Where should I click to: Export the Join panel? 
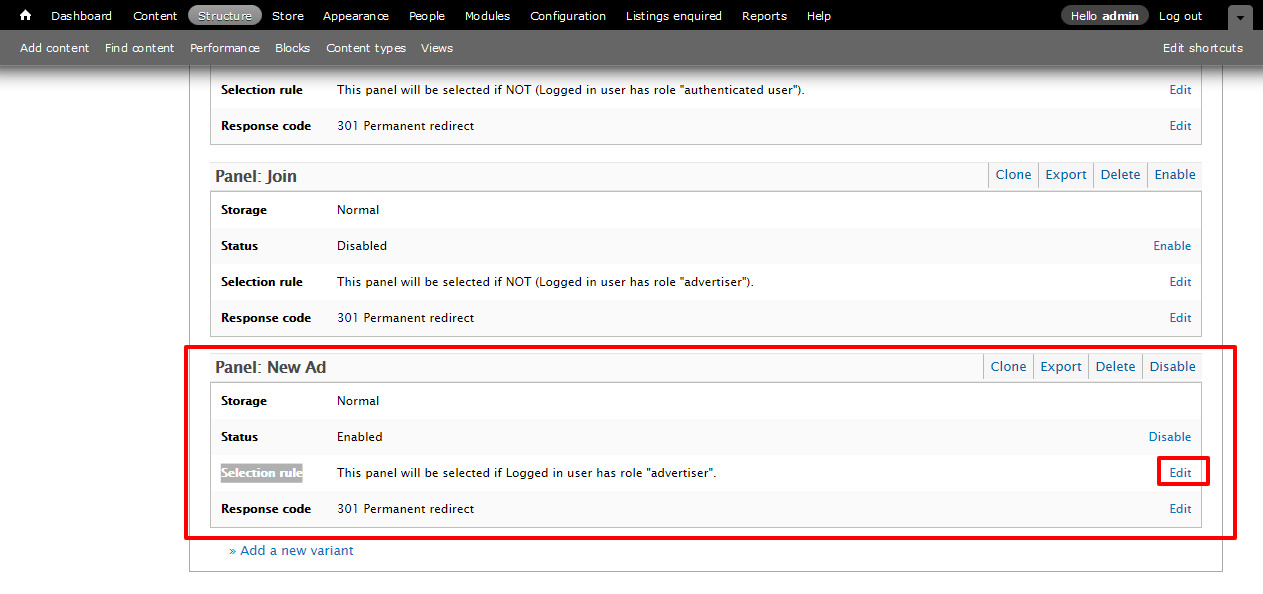(x=1066, y=175)
